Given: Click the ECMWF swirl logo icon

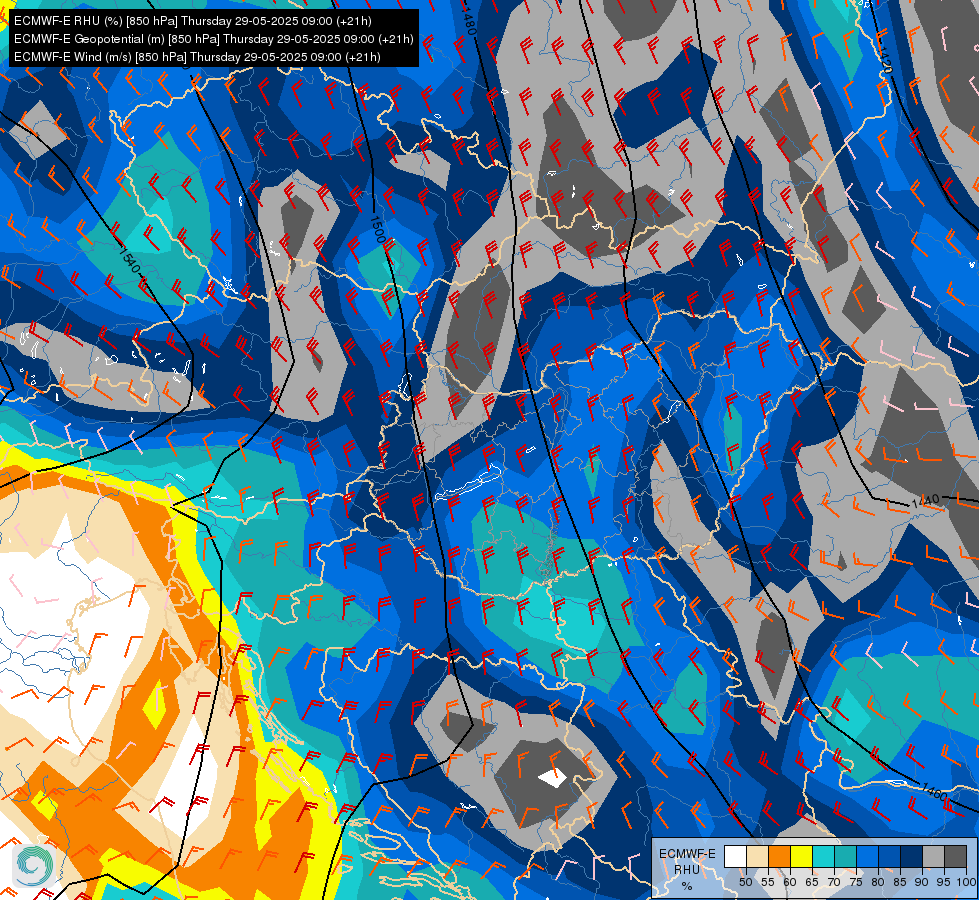Looking at the screenshot, I should 35,866.
